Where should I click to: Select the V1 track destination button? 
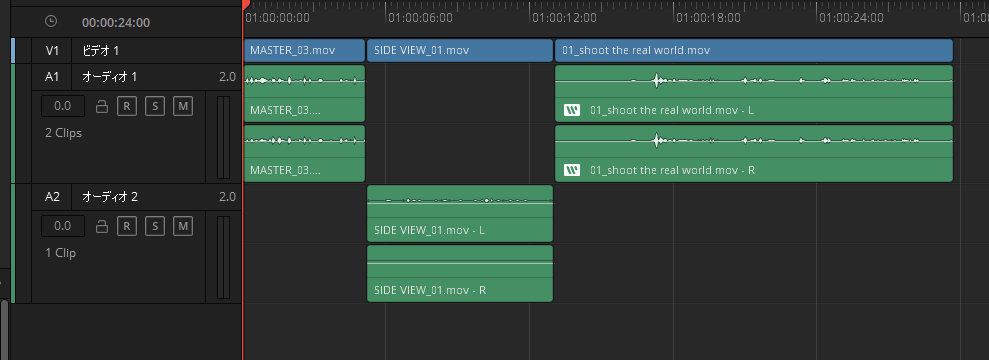coord(52,50)
